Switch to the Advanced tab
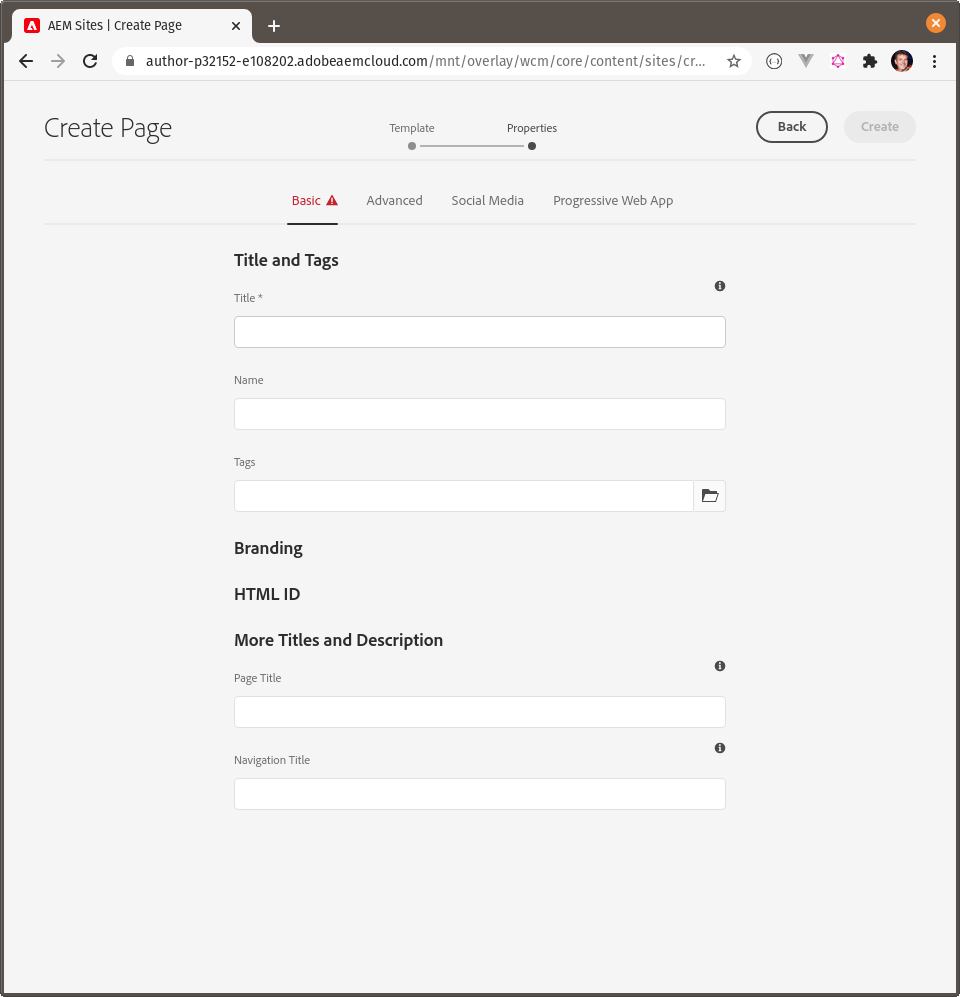The image size is (960, 997). 394,200
